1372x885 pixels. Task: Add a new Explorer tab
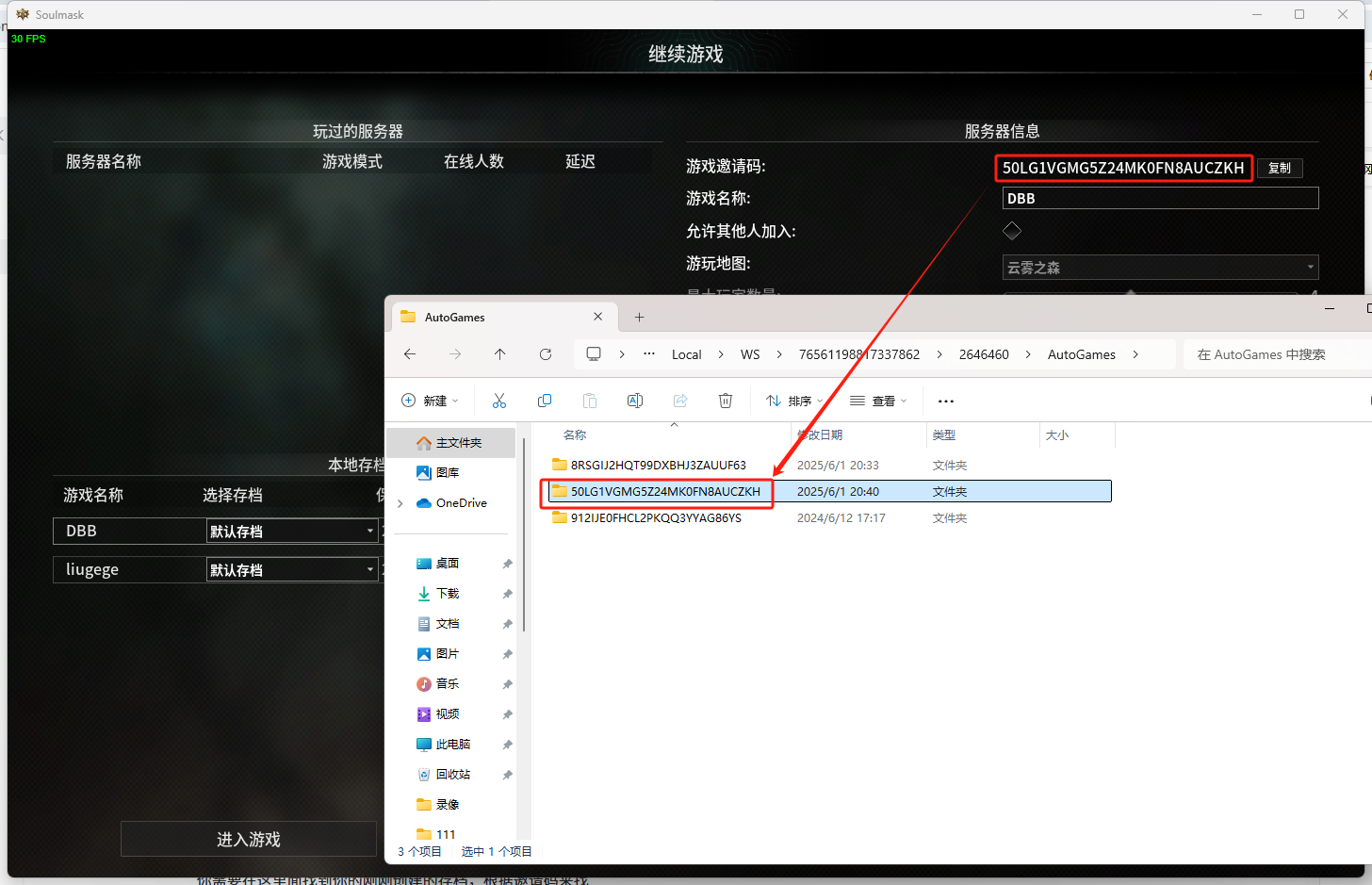coord(639,318)
